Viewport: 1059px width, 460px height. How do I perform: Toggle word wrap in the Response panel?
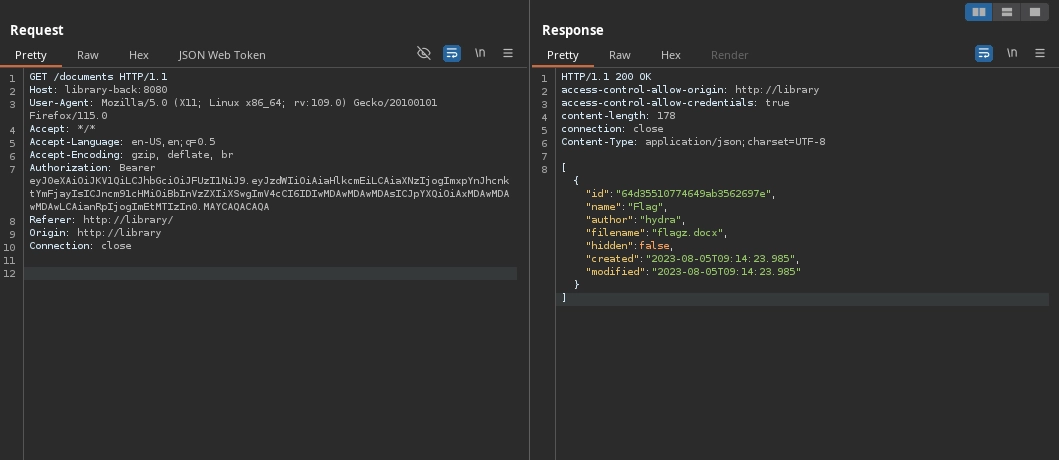tap(984, 53)
